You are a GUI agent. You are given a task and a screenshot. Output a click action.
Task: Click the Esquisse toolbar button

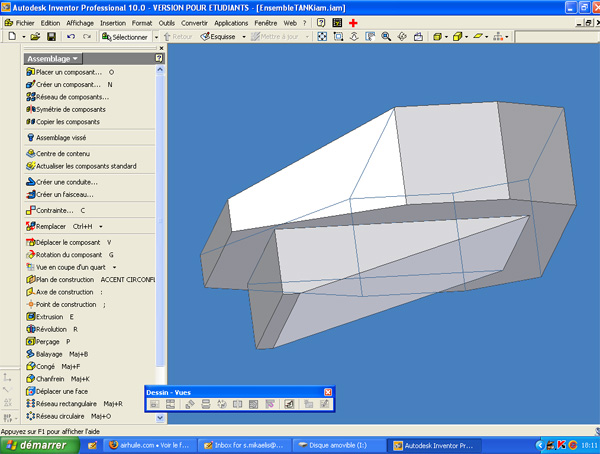(x=220, y=37)
